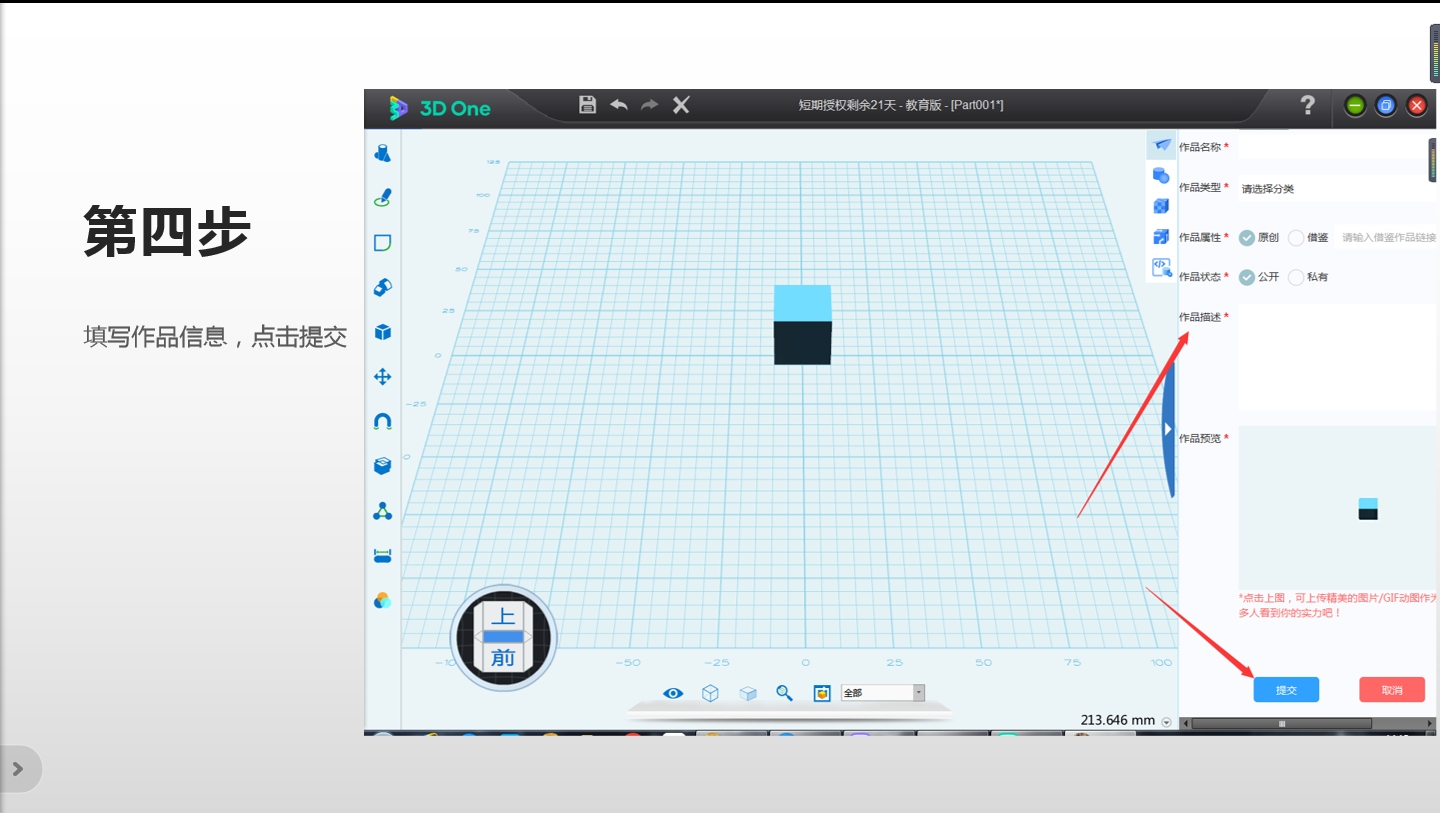Open the 3D One logo menu
This screenshot has height=813, width=1440.
(x=441, y=108)
